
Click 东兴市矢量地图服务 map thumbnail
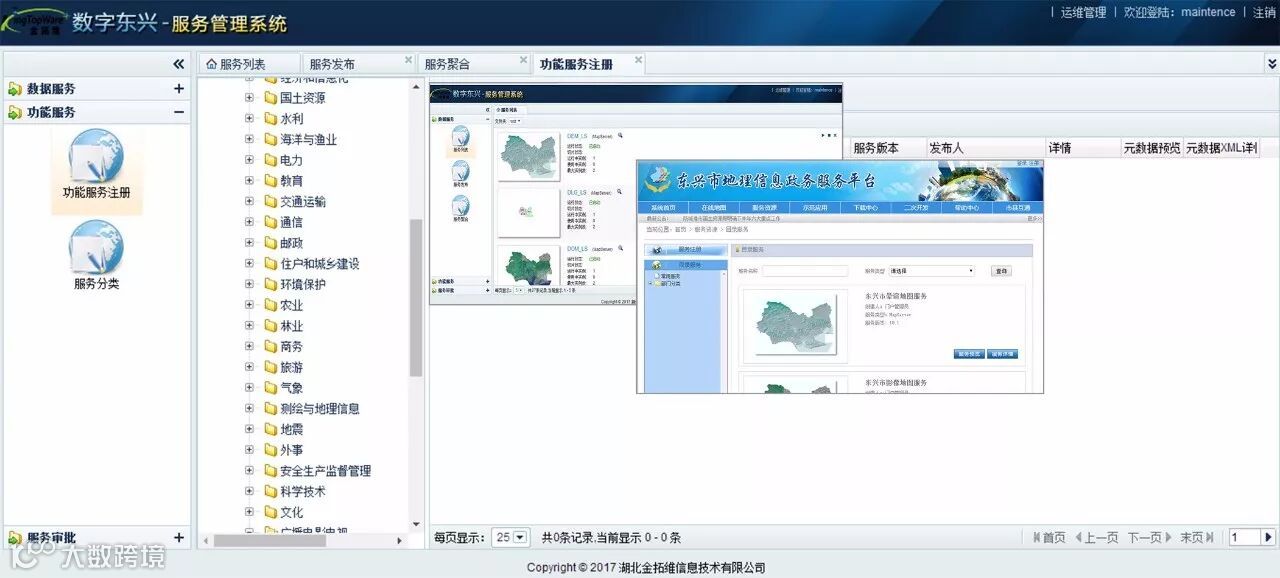click(794, 326)
